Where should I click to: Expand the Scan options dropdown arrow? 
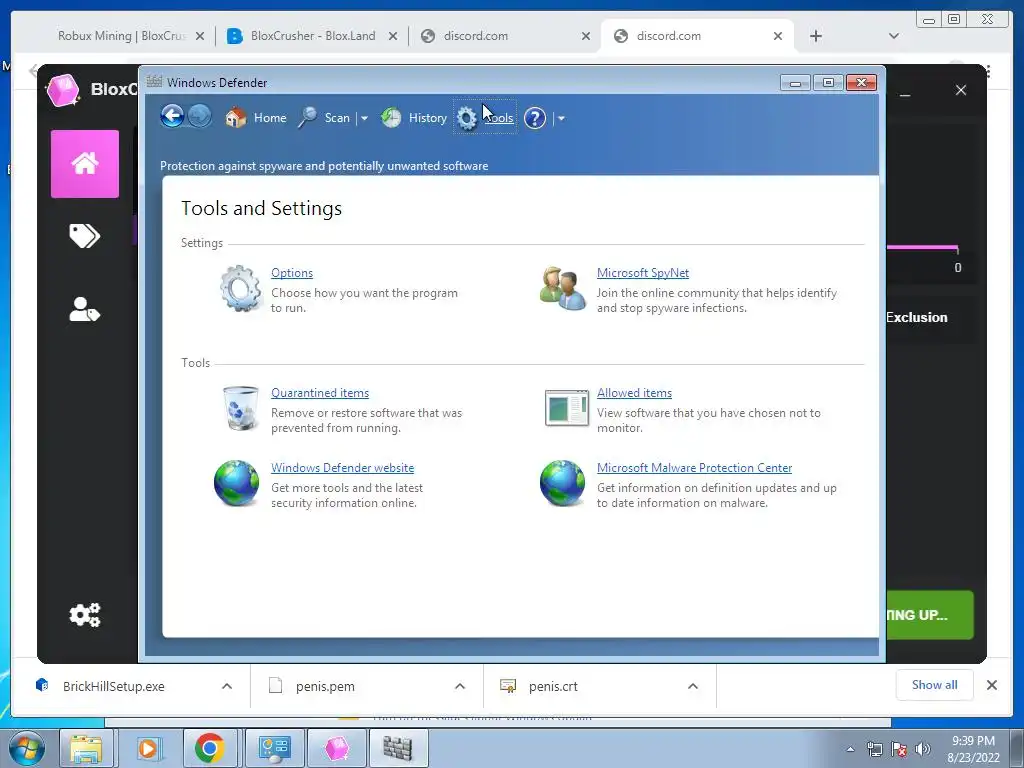pos(364,118)
